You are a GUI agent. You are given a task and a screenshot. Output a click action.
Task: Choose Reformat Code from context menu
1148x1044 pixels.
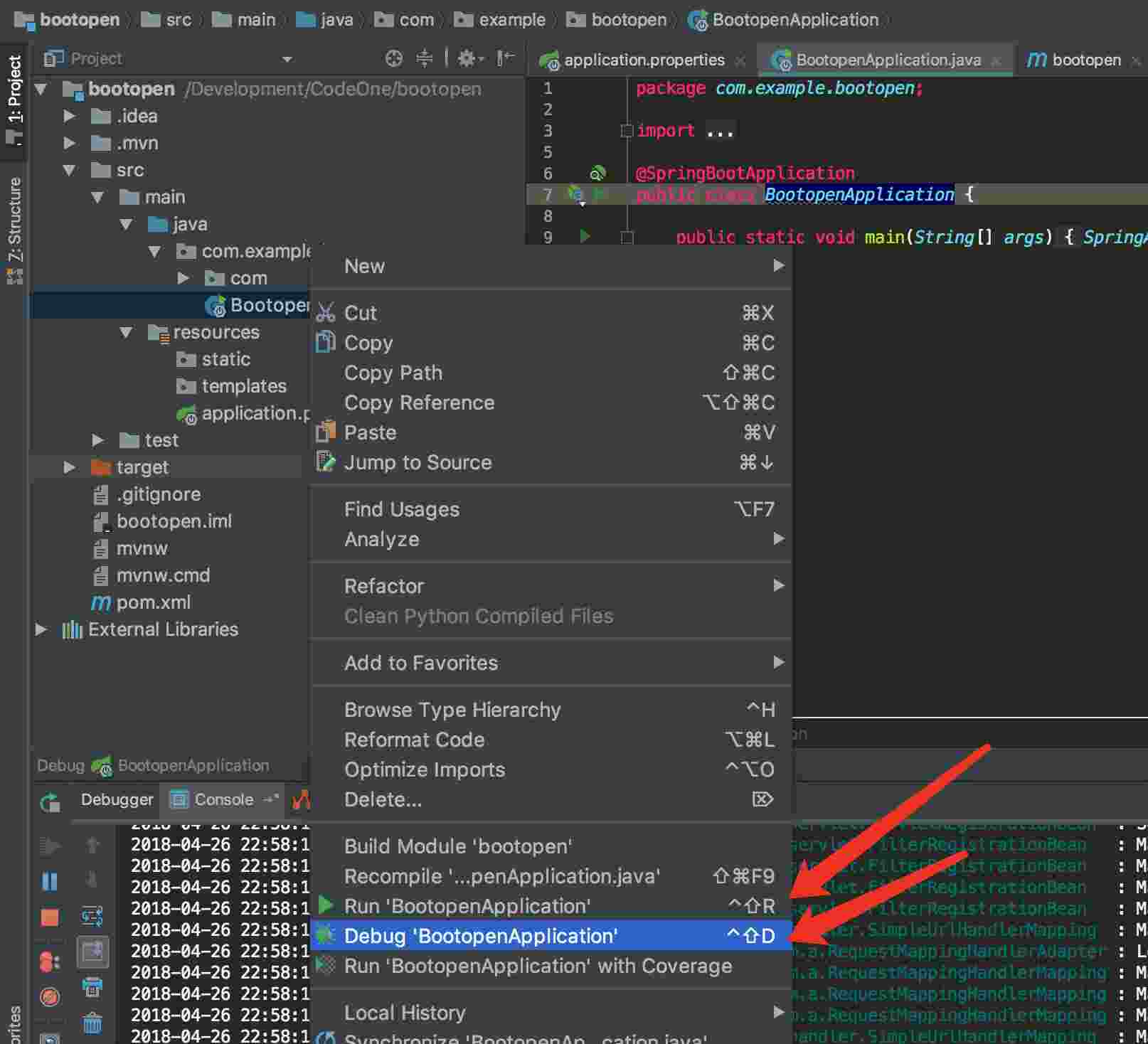point(551,740)
